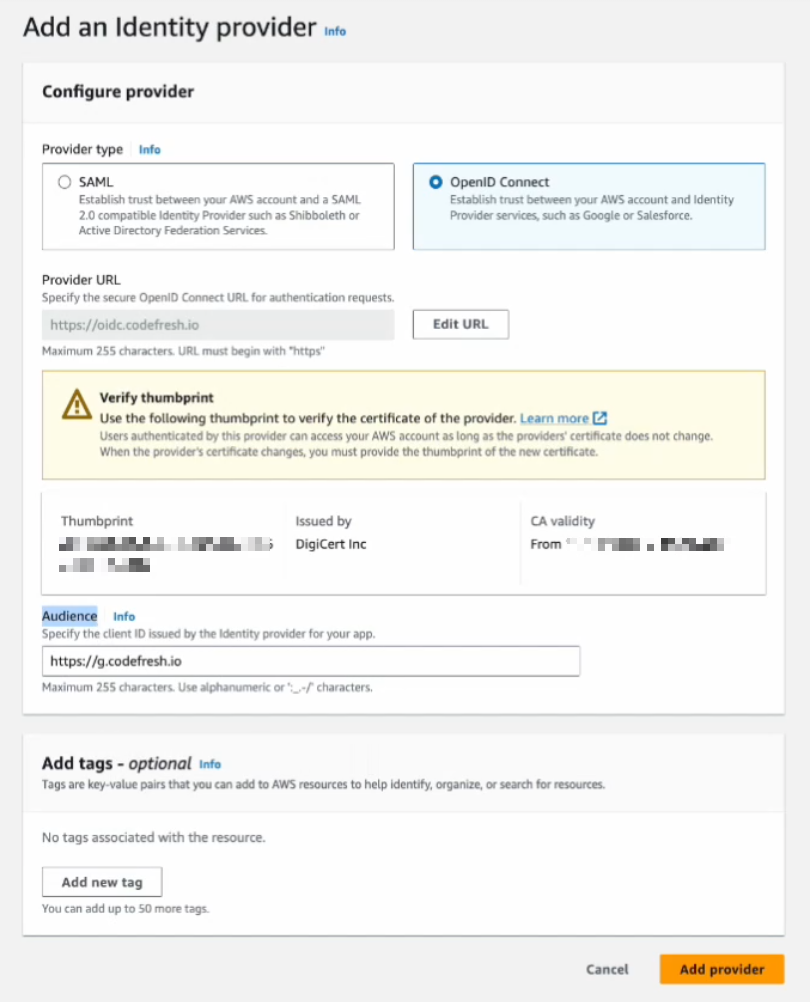Cancel adding the identity provider
Image resolution: width=810 pixels, height=1002 pixels.
607,969
